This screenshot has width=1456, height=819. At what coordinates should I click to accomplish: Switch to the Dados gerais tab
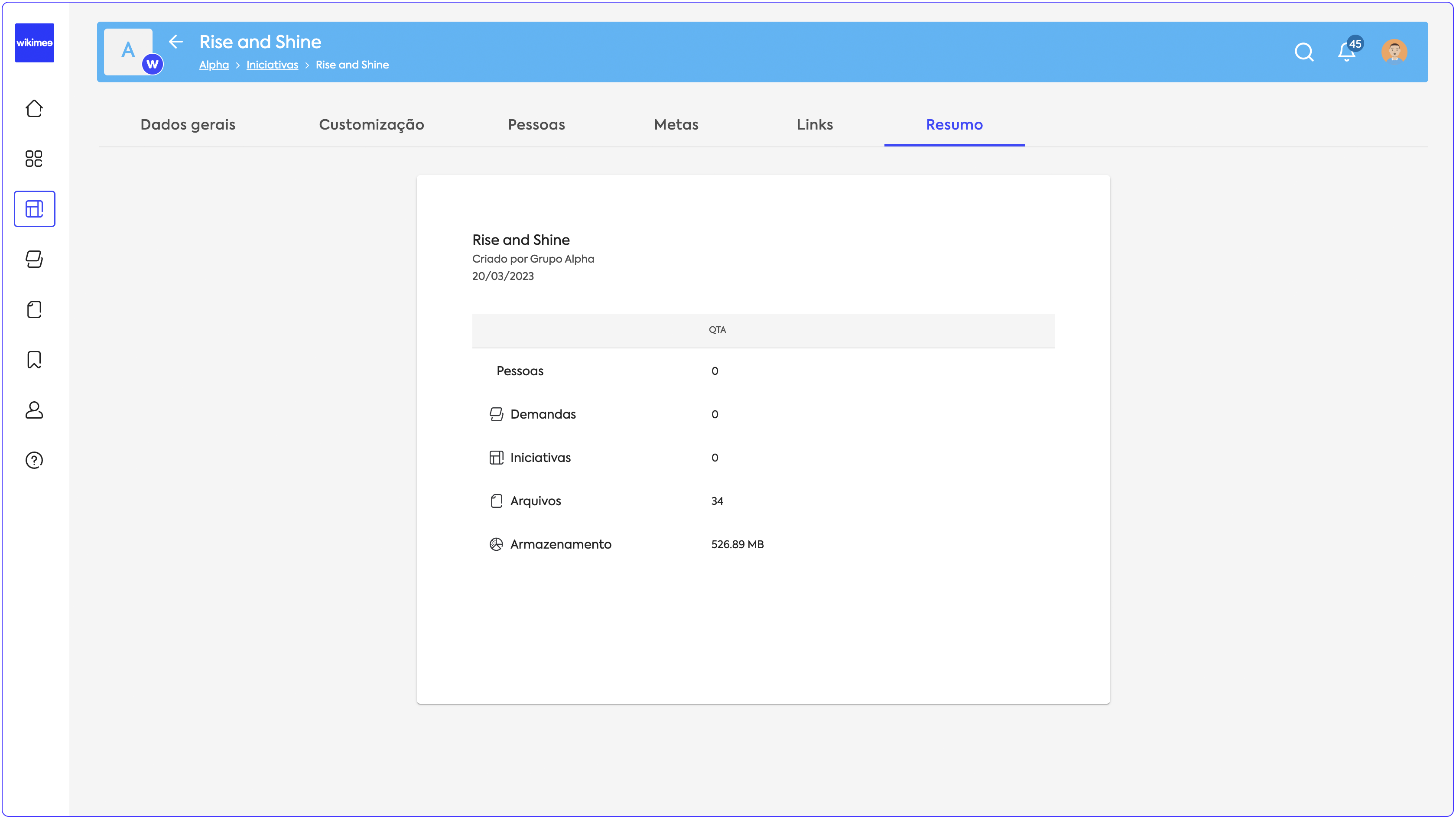188,125
